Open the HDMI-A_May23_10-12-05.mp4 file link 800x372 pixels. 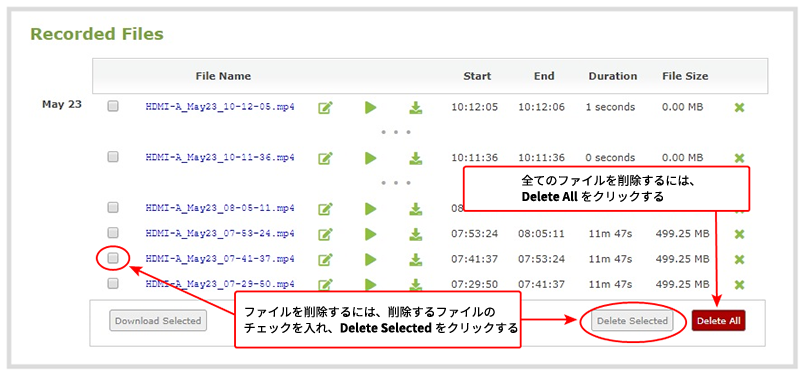tap(220, 107)
